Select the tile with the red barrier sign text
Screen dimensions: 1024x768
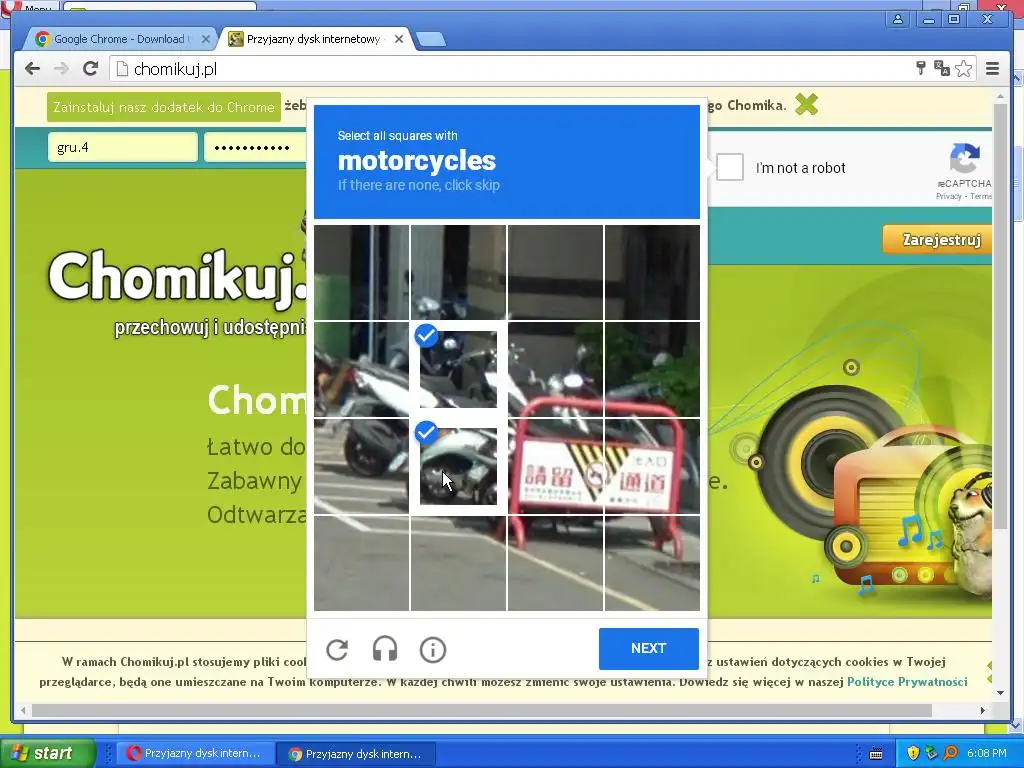[555, 466]
